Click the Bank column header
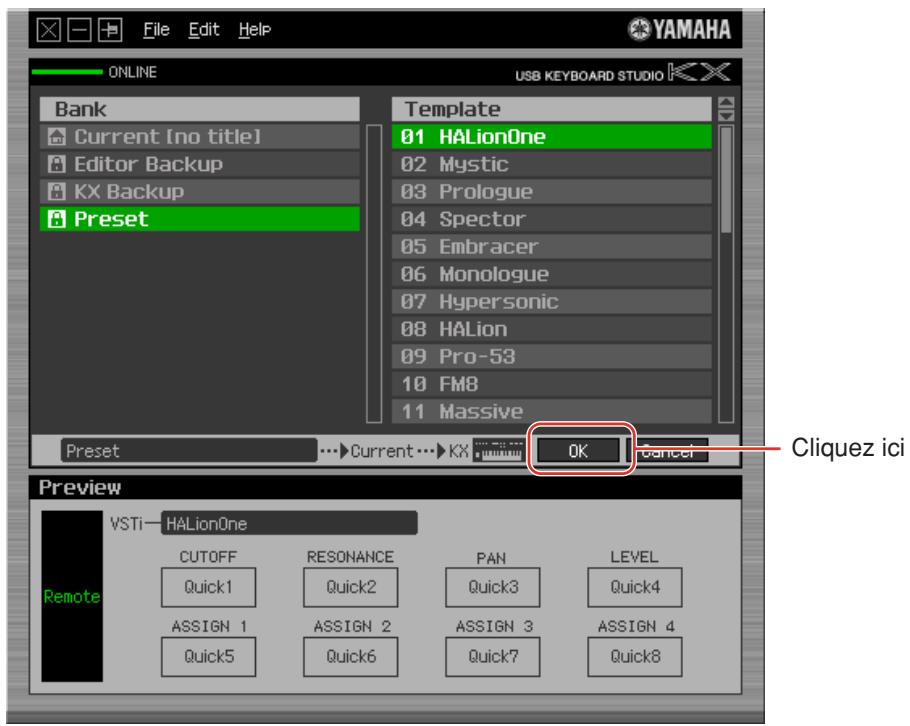This screenshot has width=910, height=726. coord(200,109)
